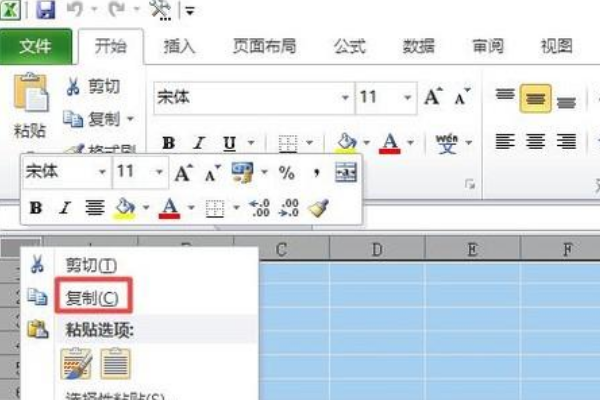Open the 视图 ribbon tab

556,46
